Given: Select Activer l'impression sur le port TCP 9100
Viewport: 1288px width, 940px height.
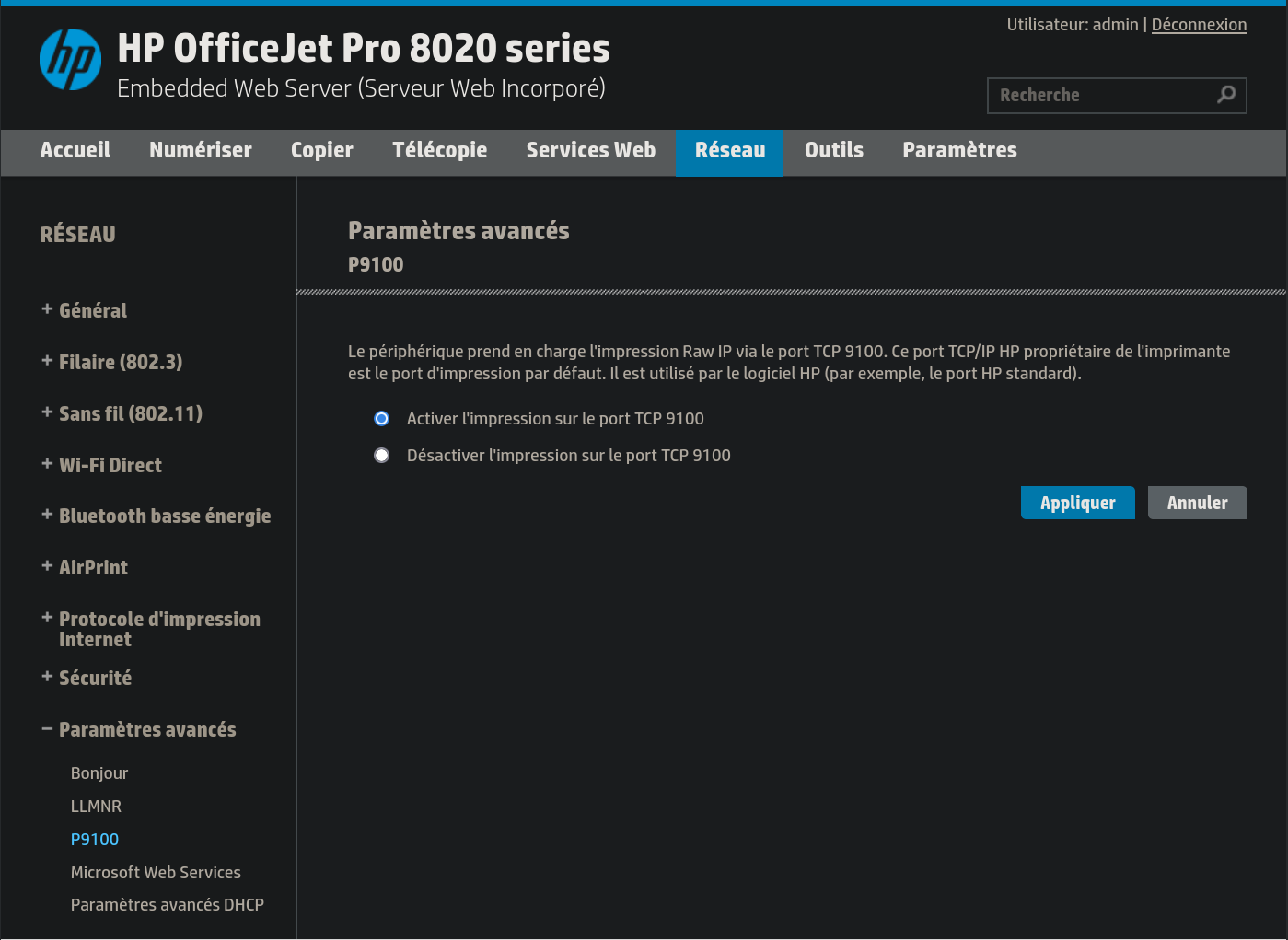Looking at the screenshot, I should pyautogui.click(x=381, y=418).
